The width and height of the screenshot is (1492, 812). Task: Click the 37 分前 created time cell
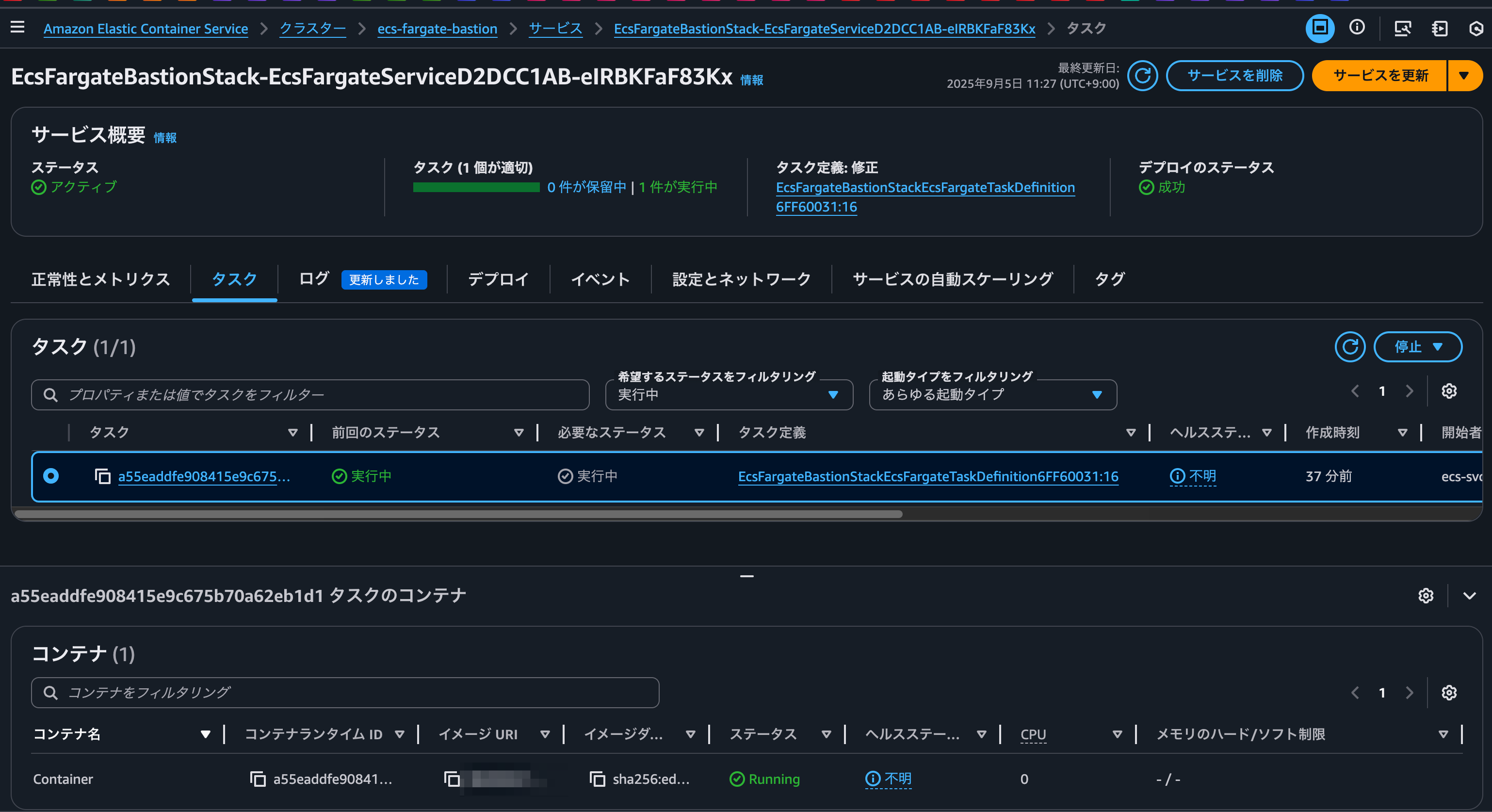pyautogui.click(x=1329, y=476)
